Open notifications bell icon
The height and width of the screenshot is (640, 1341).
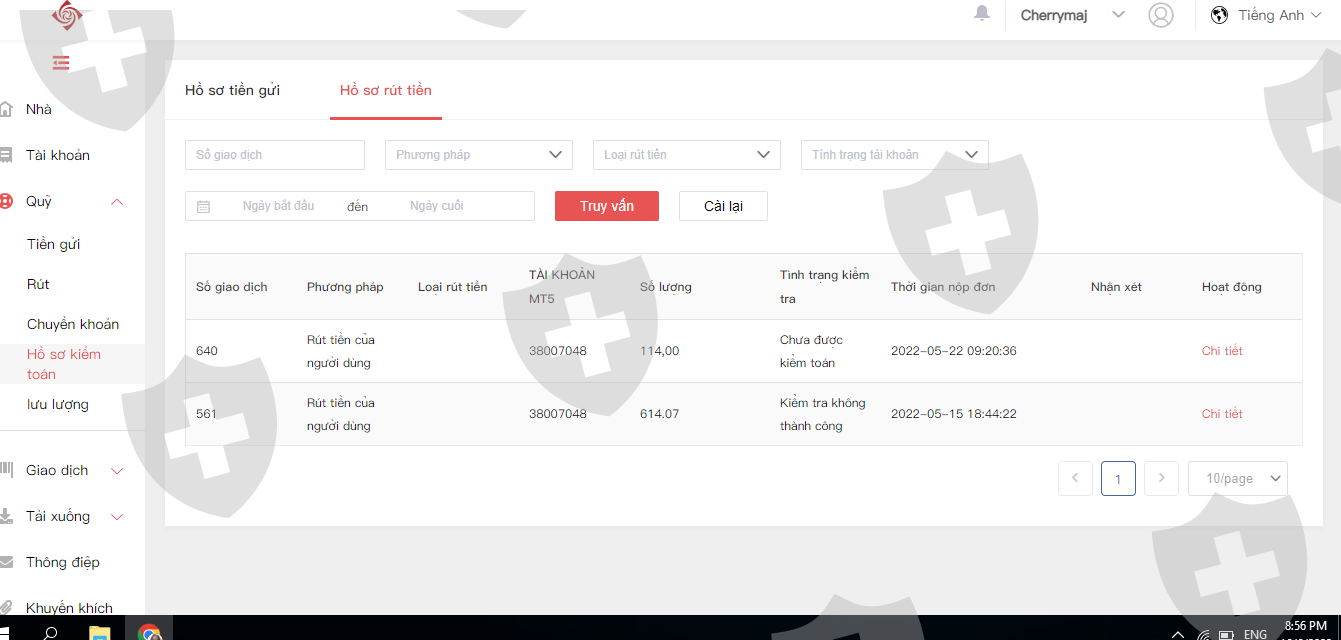[982, 13]
